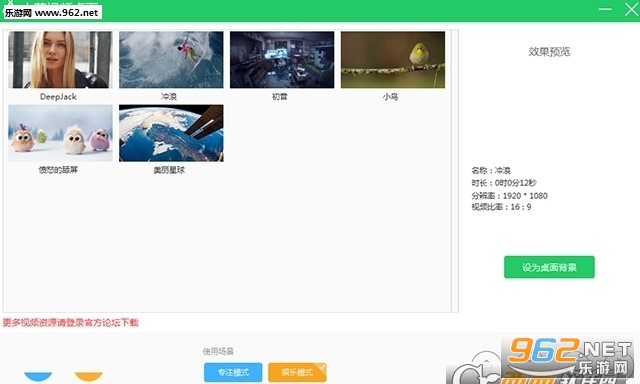The width and height of the screenshot is (640, 384).
Task: Minimize the window with dash icon
Action: [605, 9]
